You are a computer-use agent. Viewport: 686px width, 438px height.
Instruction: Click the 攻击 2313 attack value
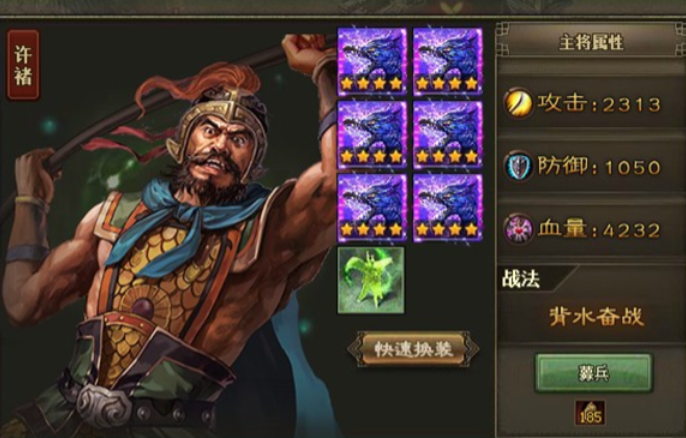(x=599, y=104)
